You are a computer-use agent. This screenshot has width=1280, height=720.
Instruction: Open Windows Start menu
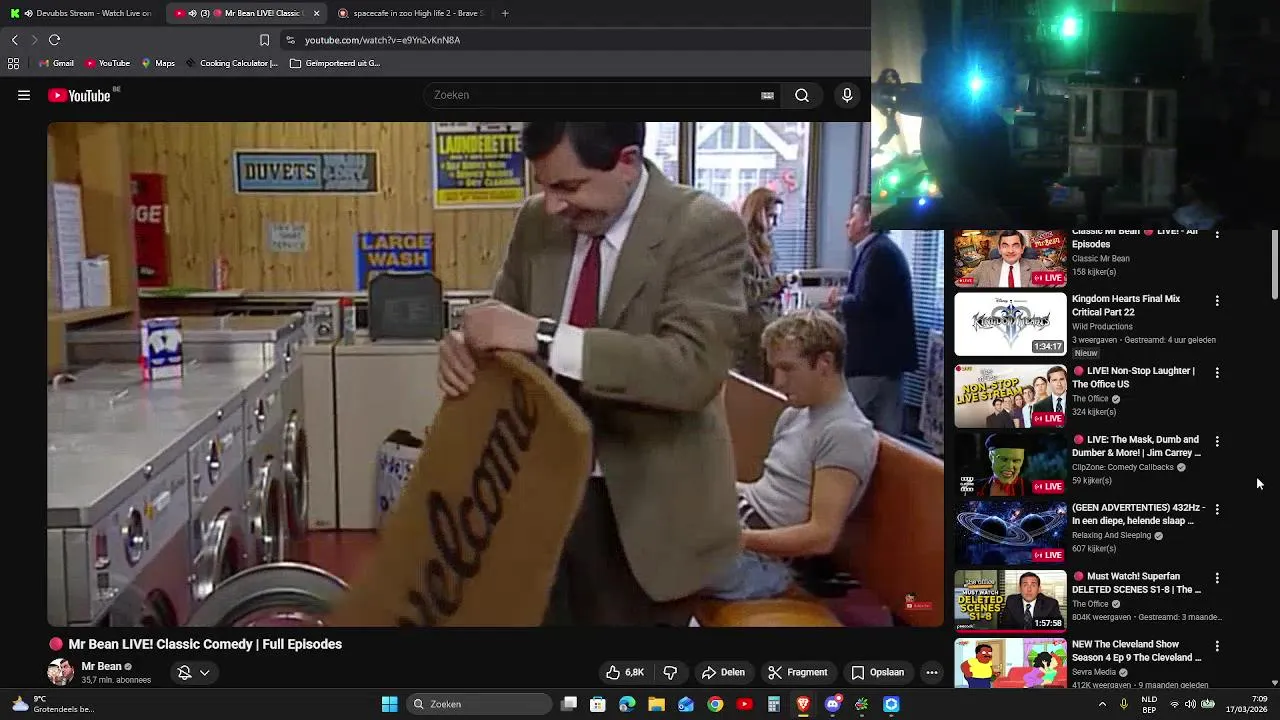point(390,704)
